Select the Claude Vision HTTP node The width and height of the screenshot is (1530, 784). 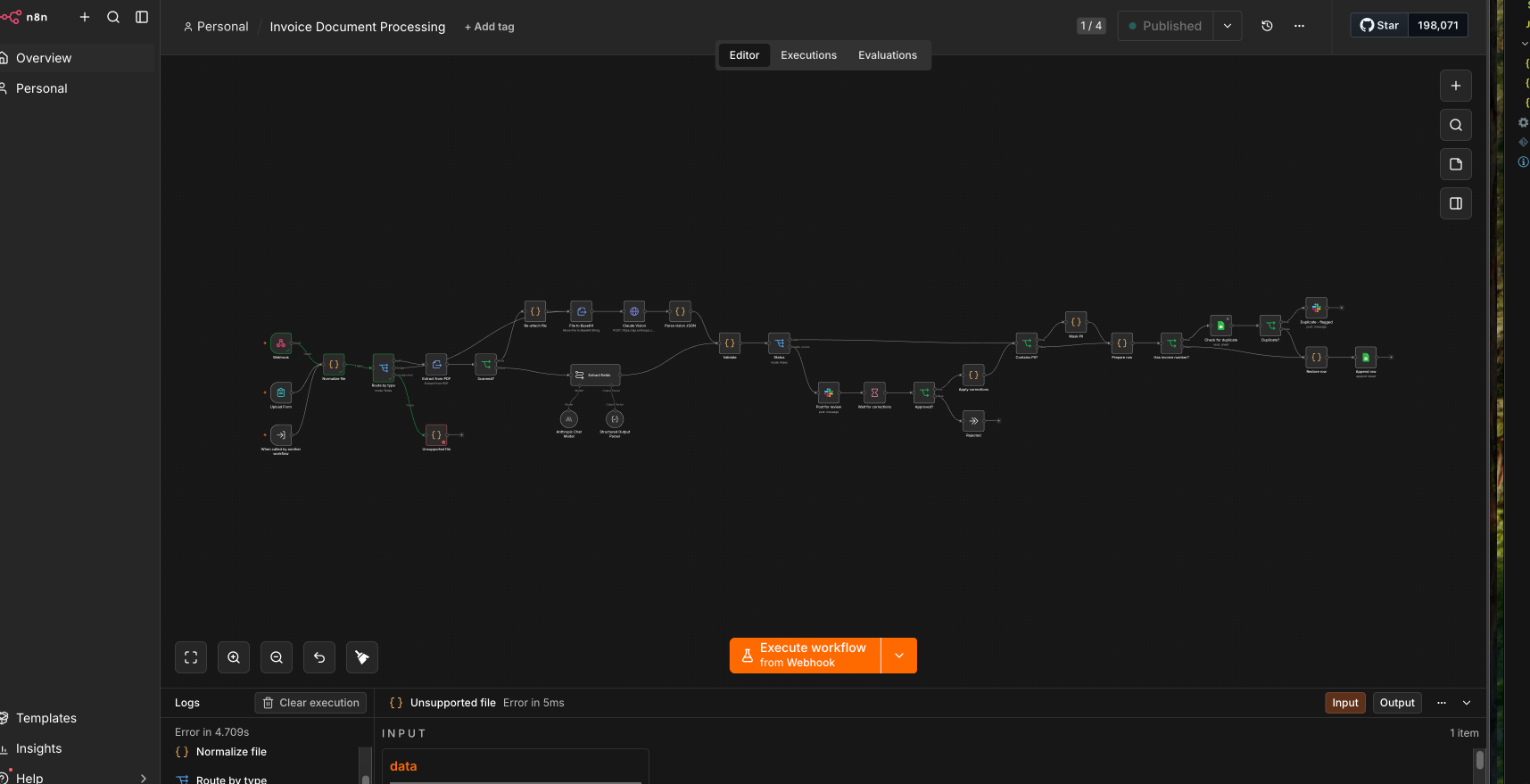pyautogui.click(x=634, y=311)
